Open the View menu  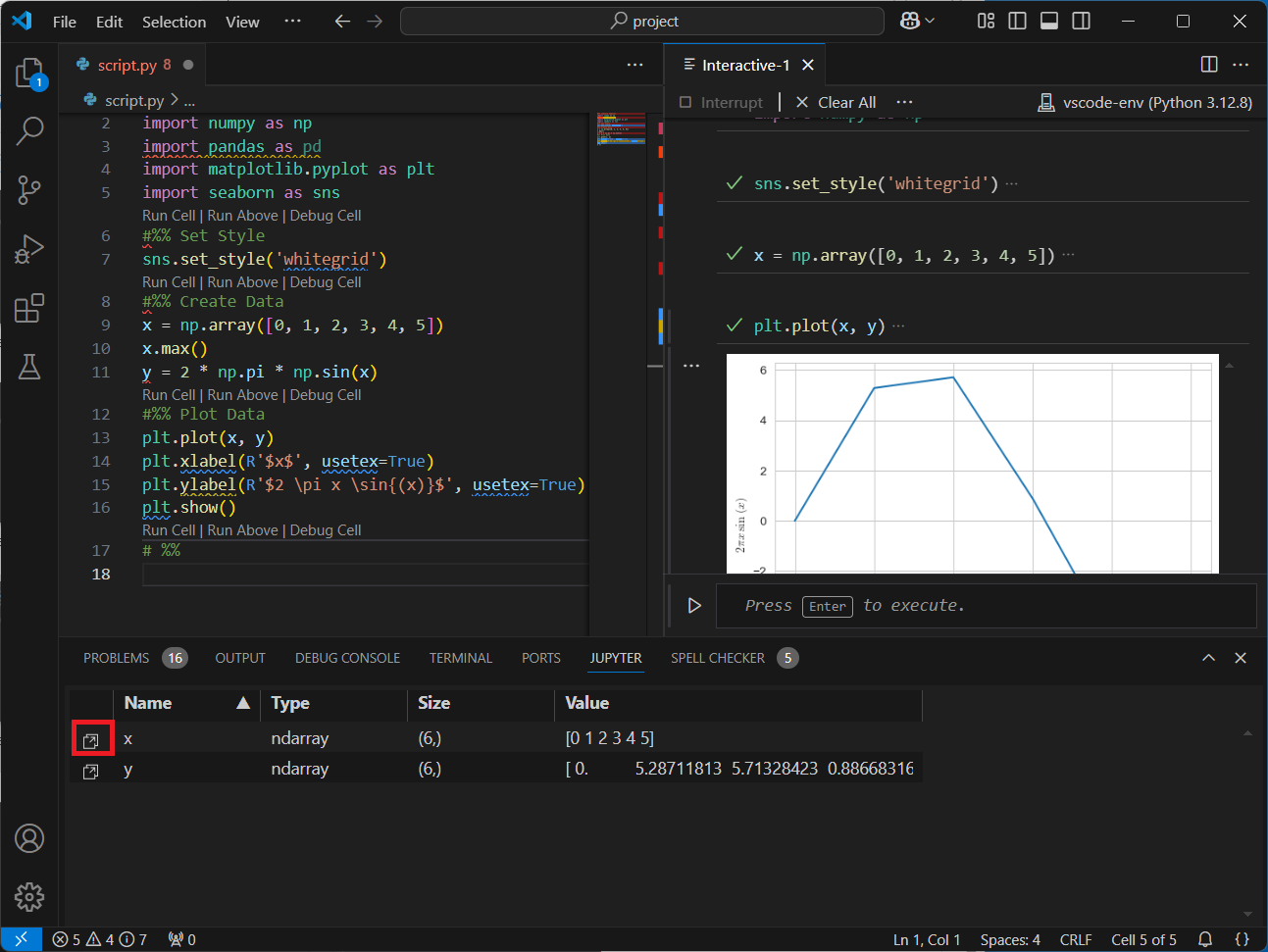(242, 22)
